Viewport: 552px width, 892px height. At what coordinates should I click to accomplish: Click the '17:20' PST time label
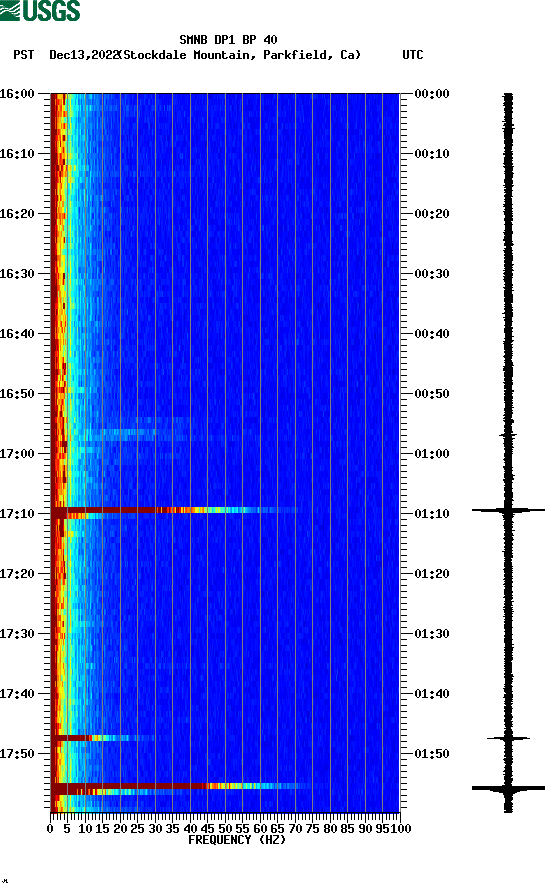(17, 573)
